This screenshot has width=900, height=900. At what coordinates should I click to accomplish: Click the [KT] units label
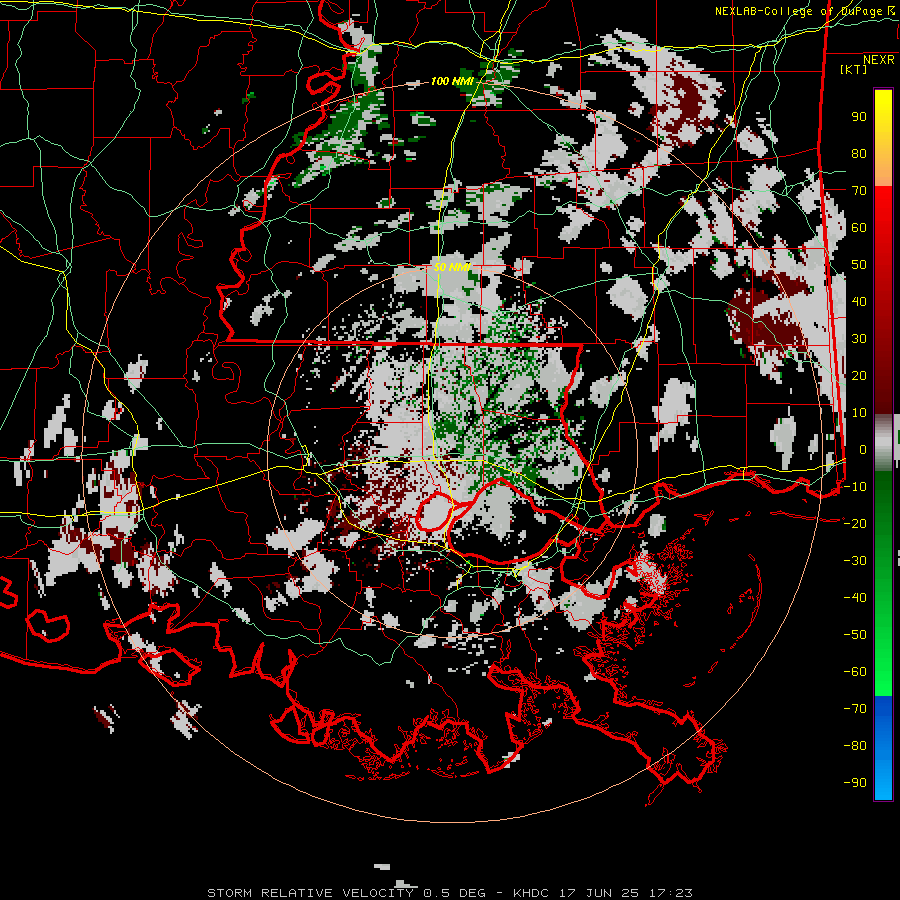click(854, 69)
